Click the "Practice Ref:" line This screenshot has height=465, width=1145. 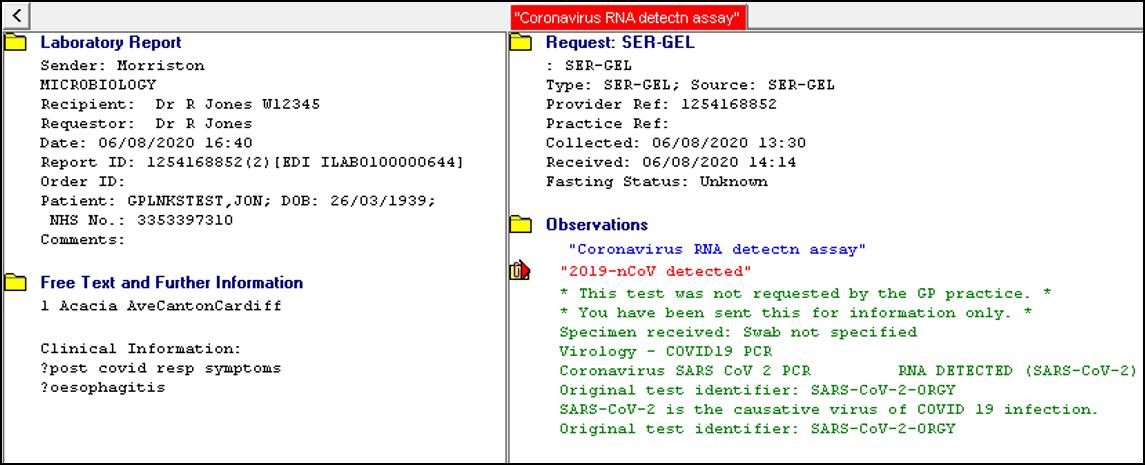click(608, 123)
